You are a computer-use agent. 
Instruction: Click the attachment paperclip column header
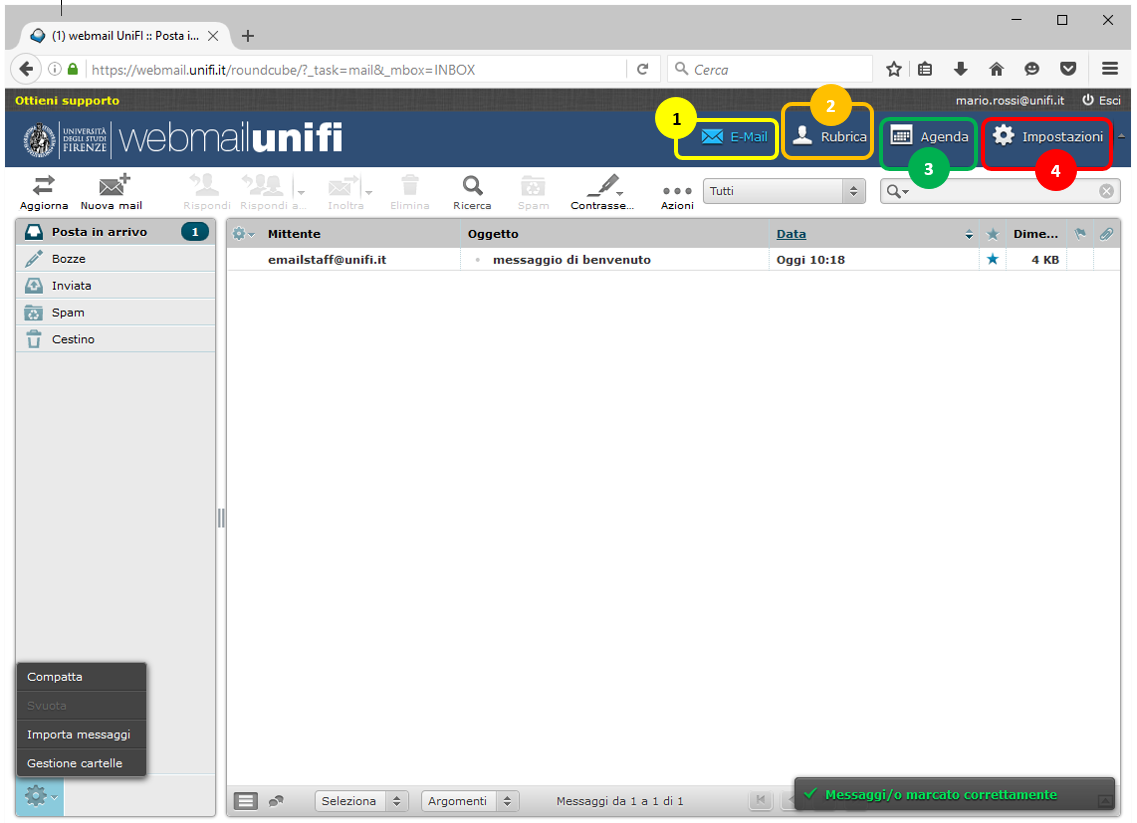[x=1106, y=233]
